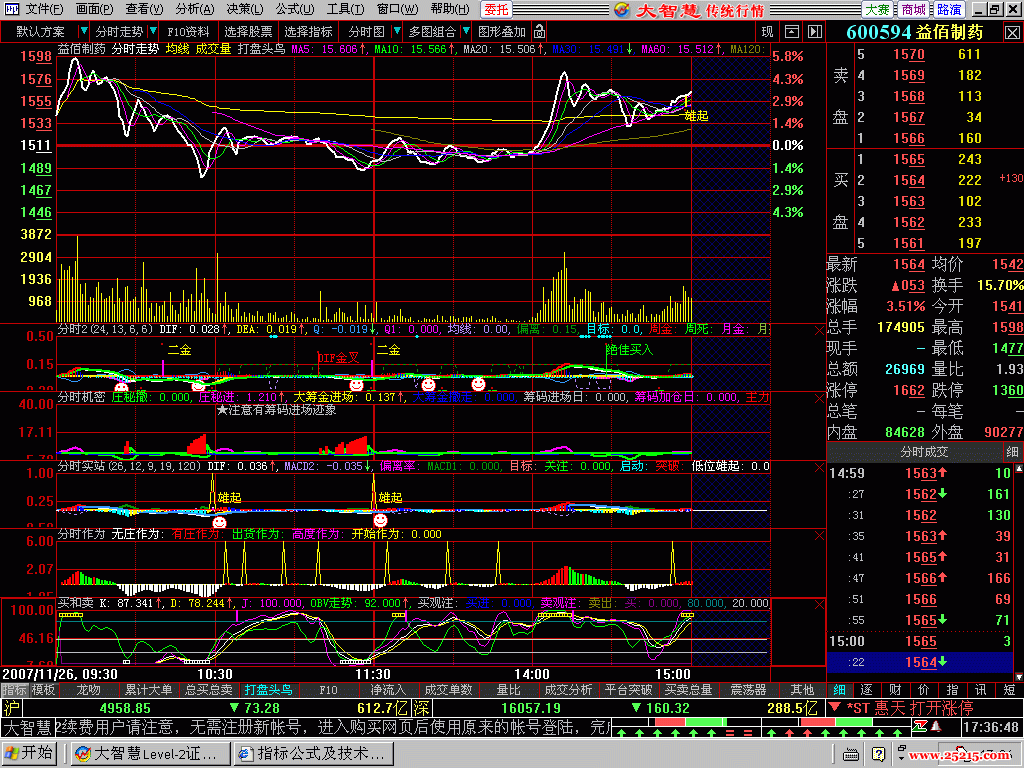Click the 选择股票 button
This screenshot has width=1024, height=768.
[247, 32]
